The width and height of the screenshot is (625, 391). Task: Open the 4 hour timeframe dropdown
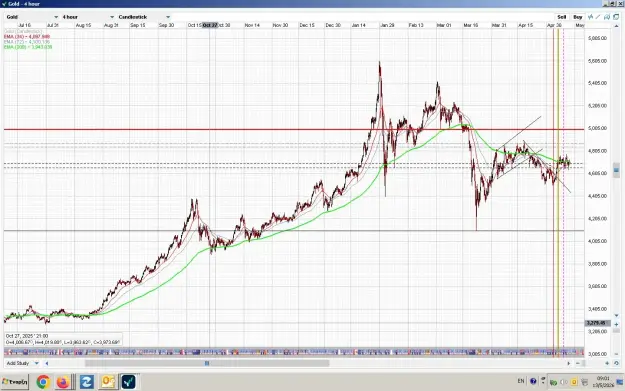(88, 17)
